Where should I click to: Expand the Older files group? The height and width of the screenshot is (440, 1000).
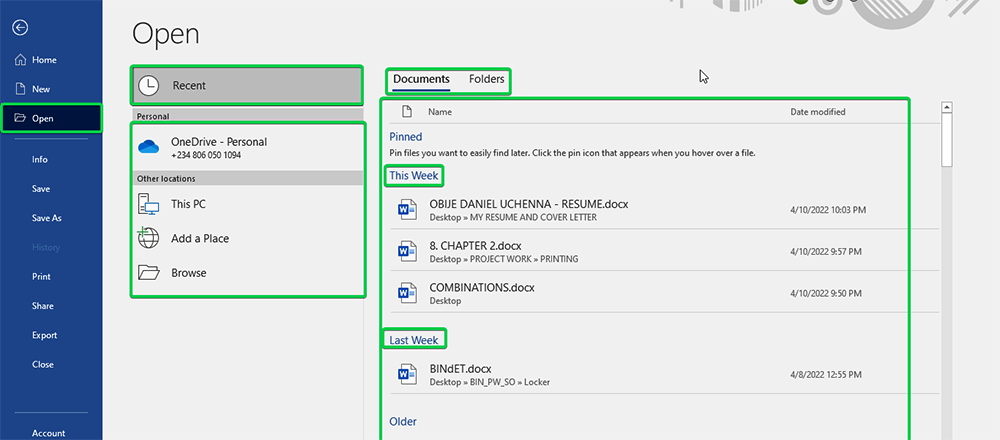[x=403, y=422]
